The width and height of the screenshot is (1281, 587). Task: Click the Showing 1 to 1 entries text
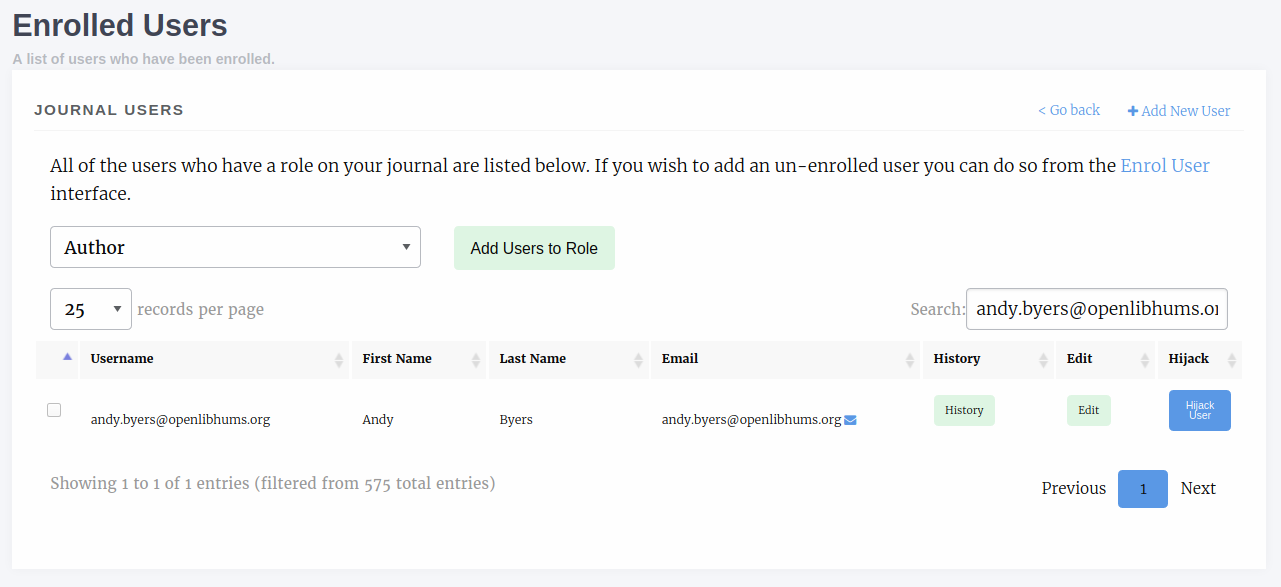point(273,483)
